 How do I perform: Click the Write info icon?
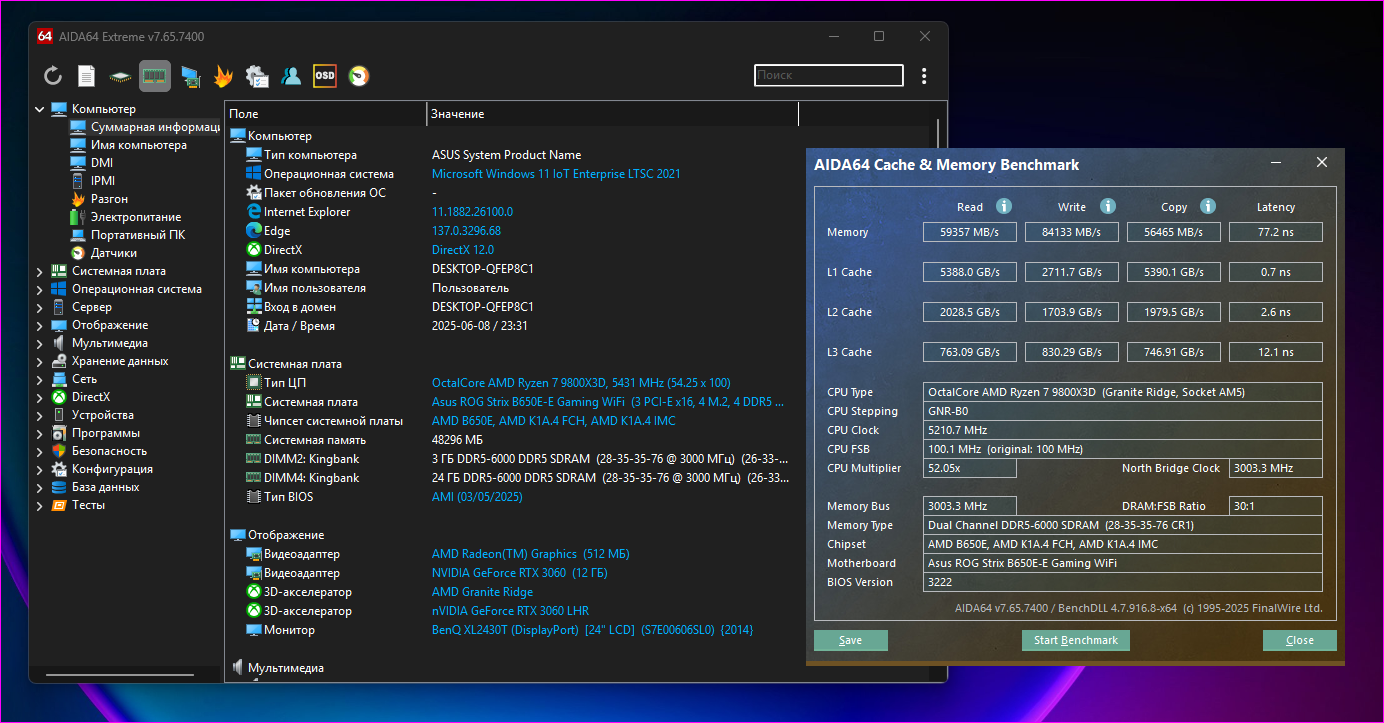coord(1107,206)
